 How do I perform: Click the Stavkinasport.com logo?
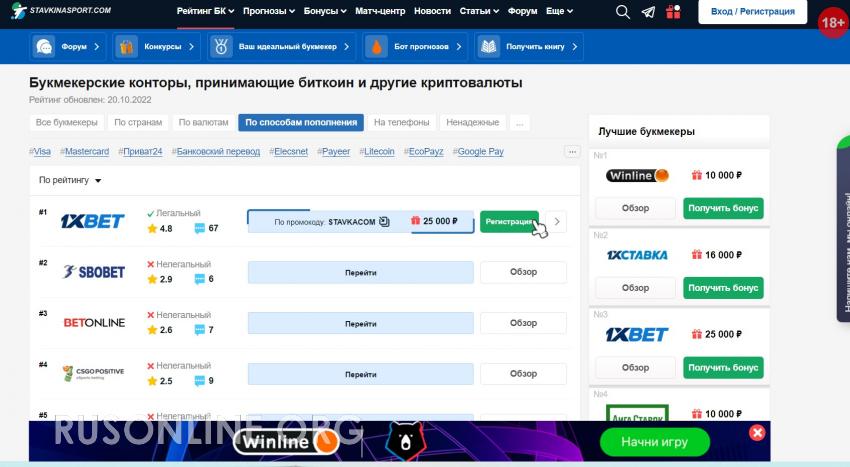tap(61, 10)
